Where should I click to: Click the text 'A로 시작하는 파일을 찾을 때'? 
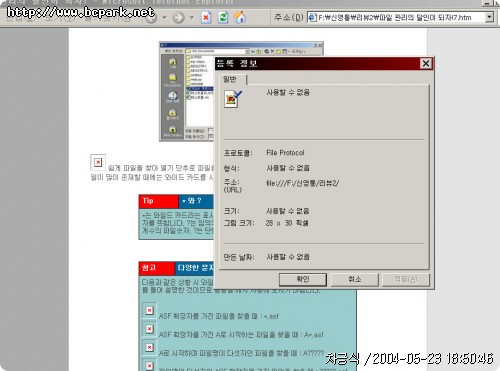click(x=257, y=334)
